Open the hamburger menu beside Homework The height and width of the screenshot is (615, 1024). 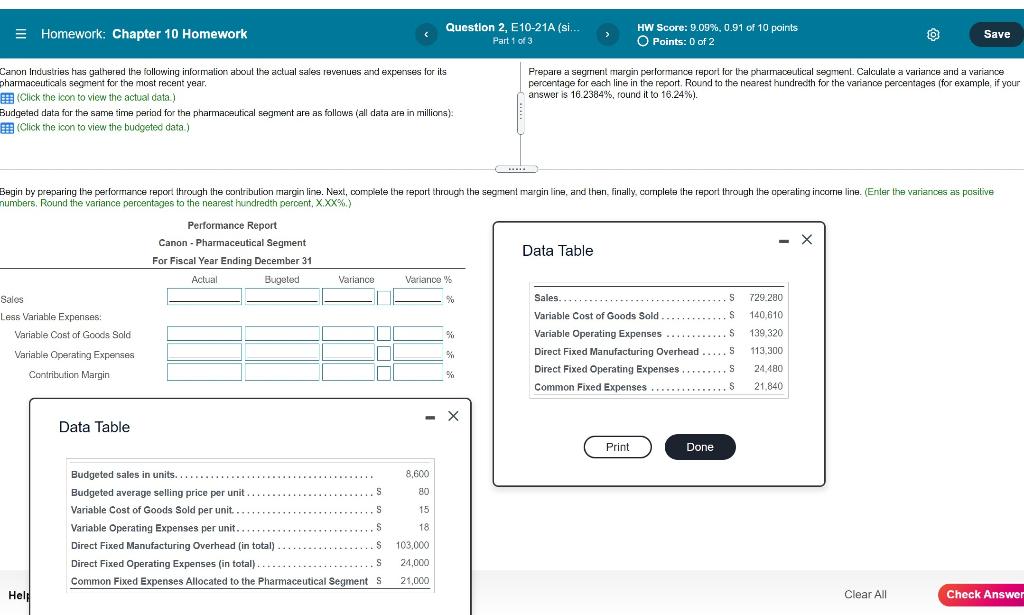pyautogui.click(x=21, y=34)
